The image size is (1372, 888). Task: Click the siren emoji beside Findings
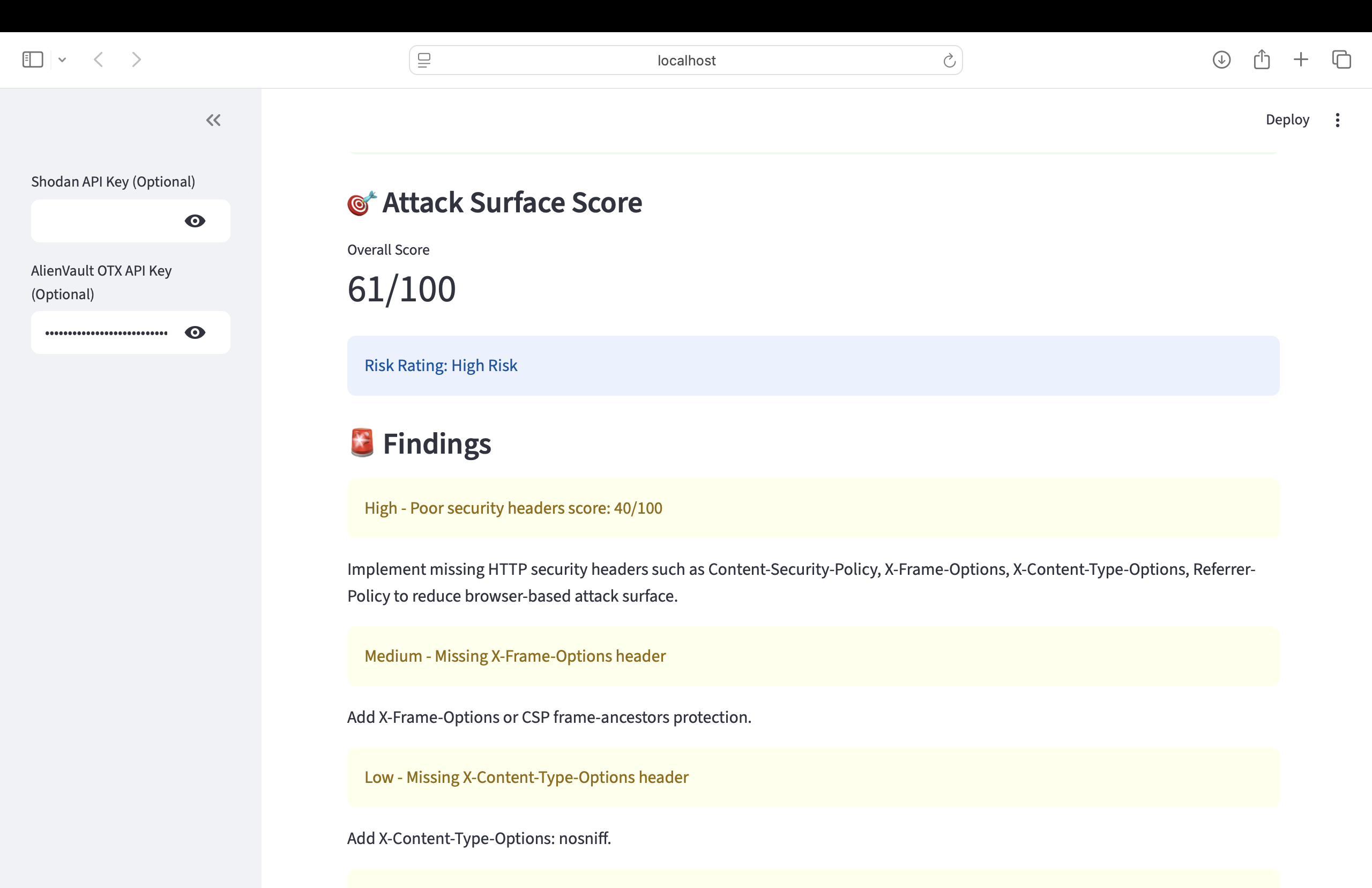pyautogui.click(x=362, y=443)
